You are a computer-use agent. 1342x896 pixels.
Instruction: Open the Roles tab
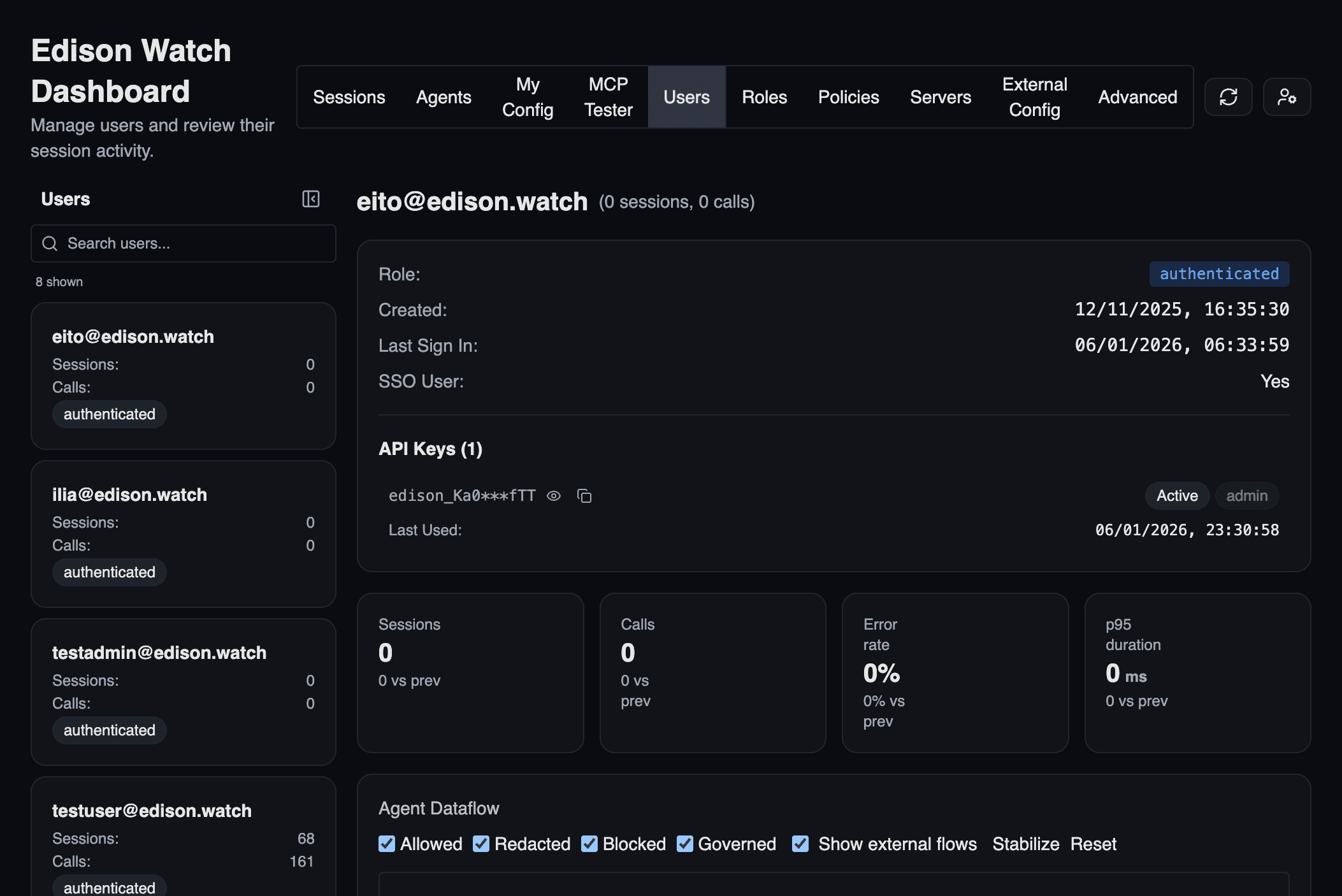tap(764, 97)
